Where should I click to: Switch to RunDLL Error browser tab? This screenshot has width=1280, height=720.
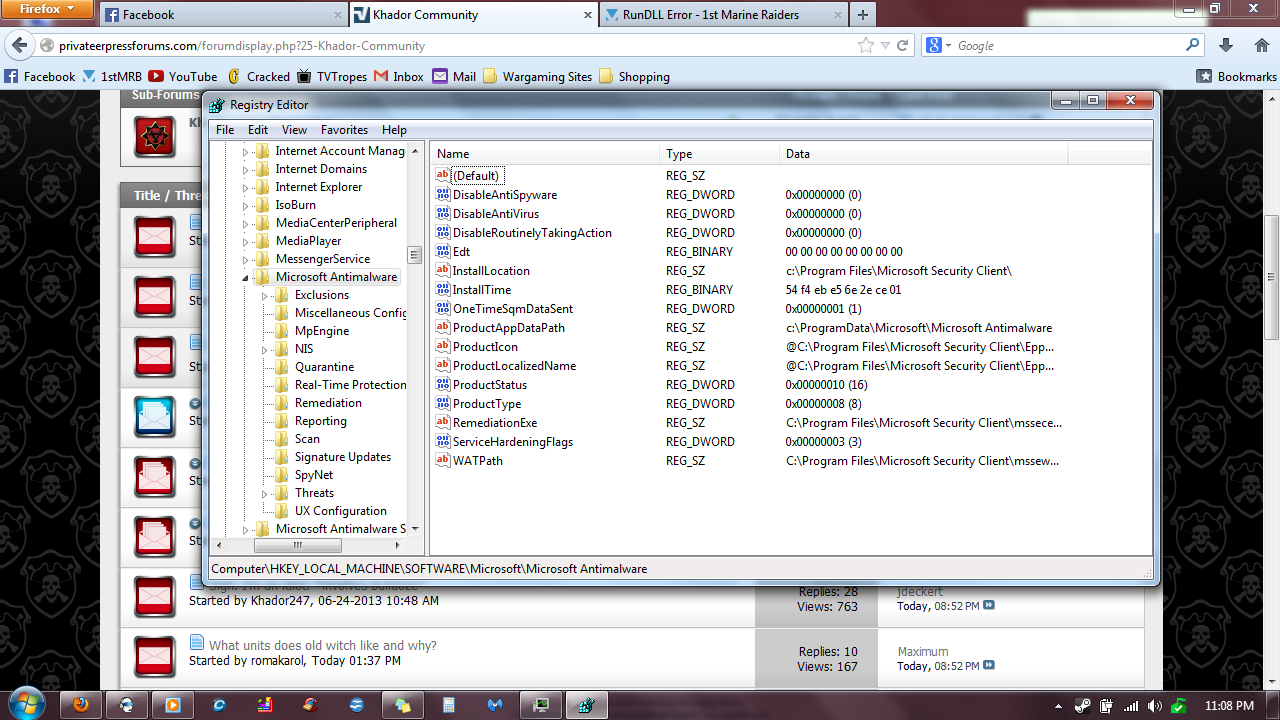(x=723, y=15)
